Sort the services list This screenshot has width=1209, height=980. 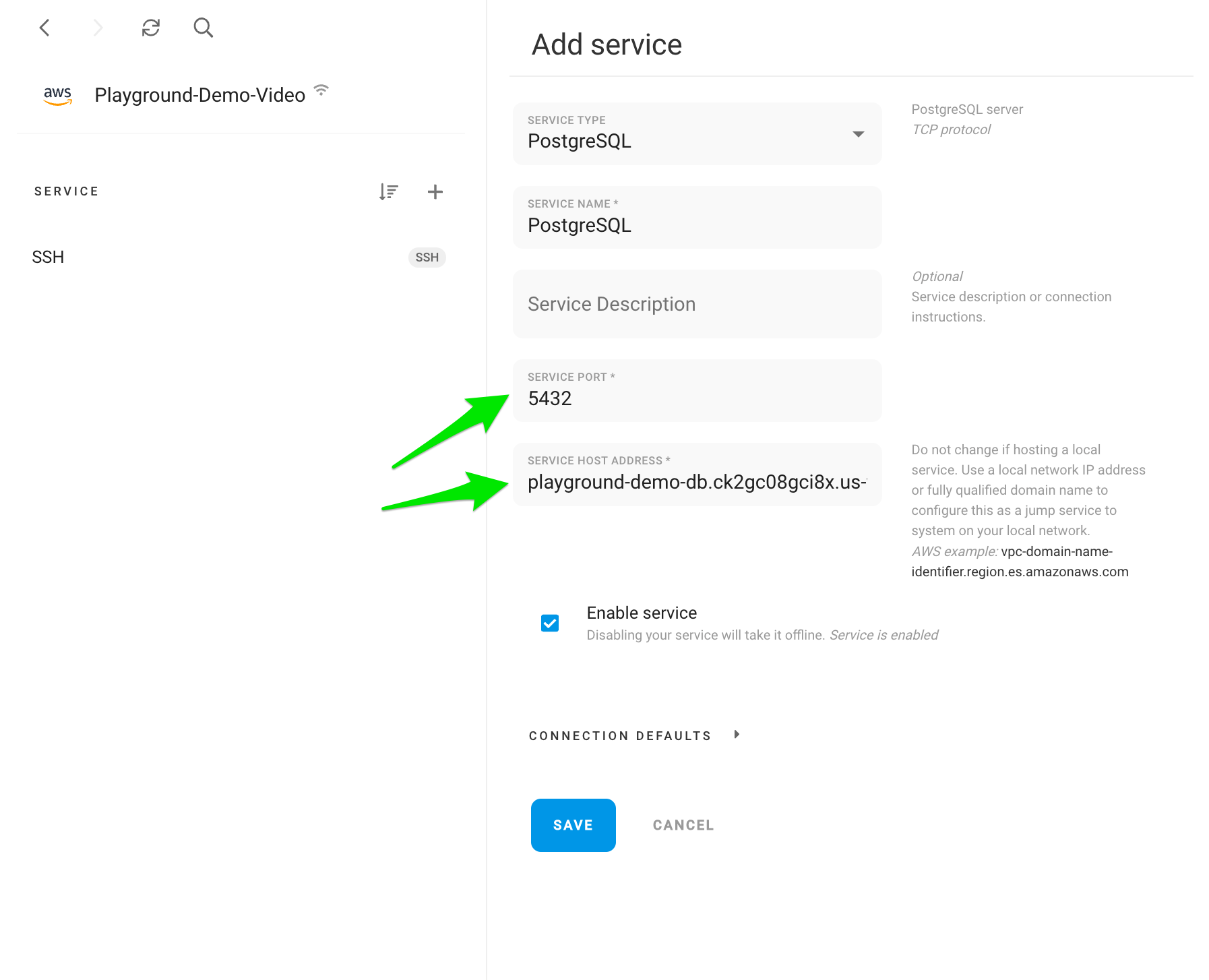tap(388, 191)
